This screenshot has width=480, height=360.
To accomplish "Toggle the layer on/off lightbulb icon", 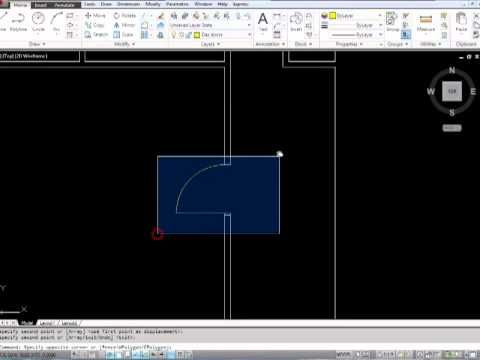I will click(x=174, y=35).
